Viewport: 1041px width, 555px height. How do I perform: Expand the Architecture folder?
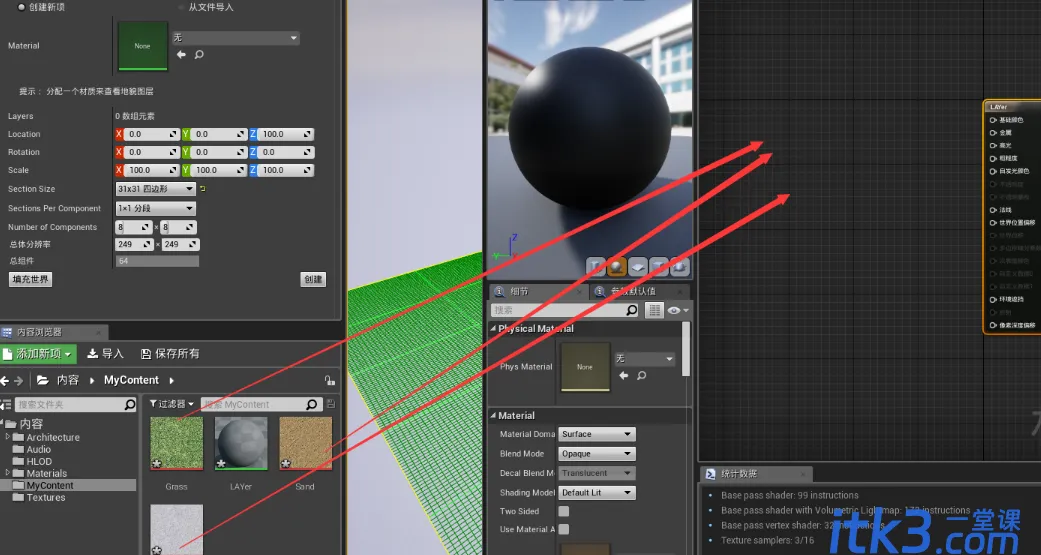[8, 437]
